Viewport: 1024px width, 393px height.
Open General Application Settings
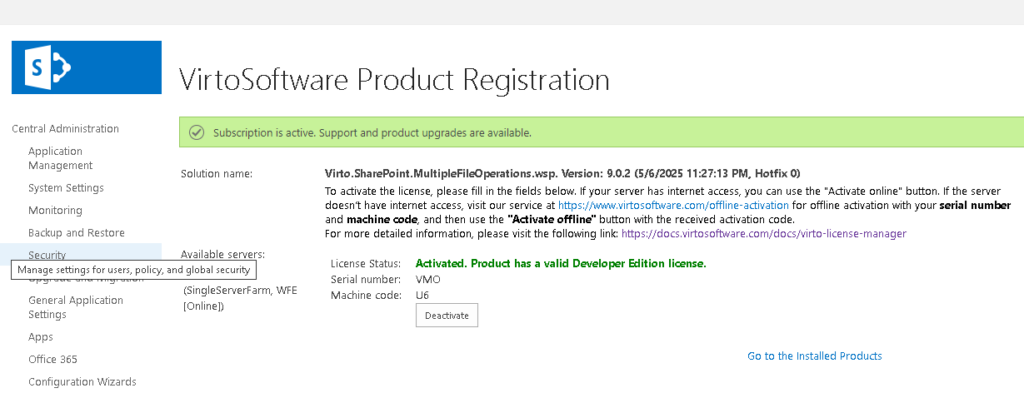pyautogui.click(x=76, y=307)
